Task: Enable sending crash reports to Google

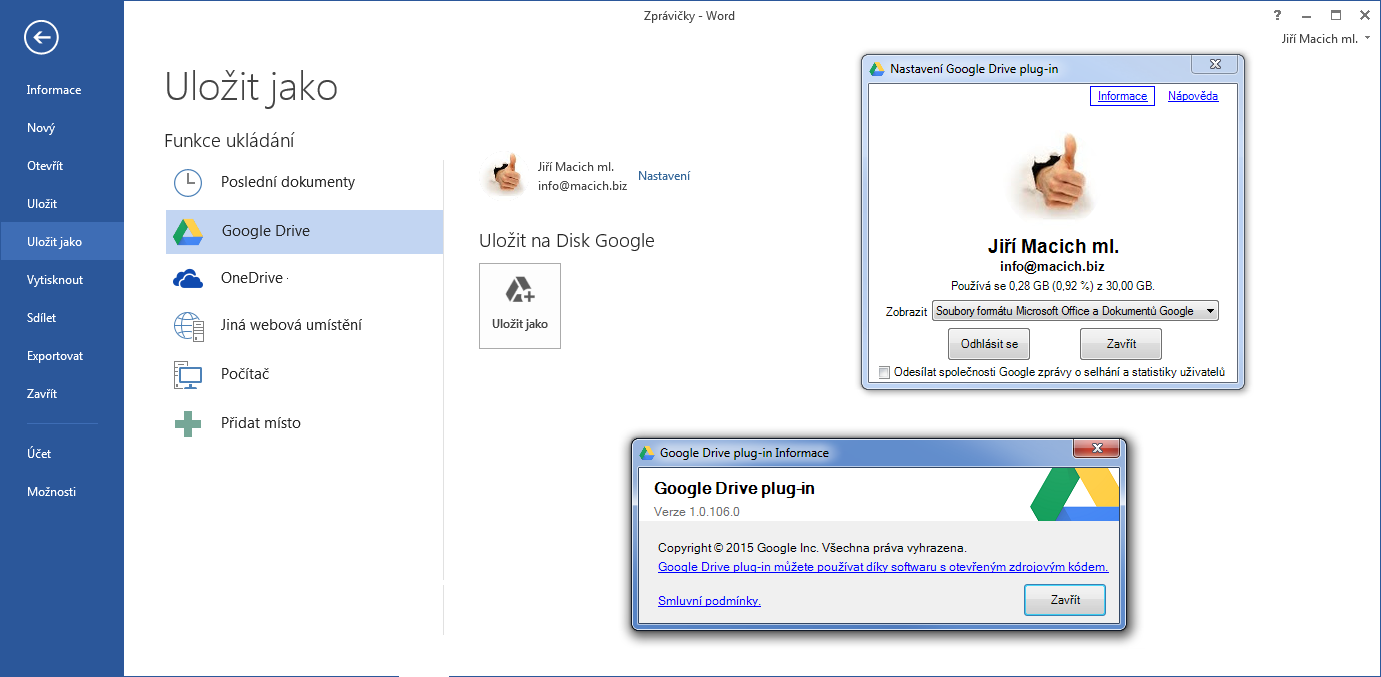Action: pyautogui.click(x=884, y=372)
